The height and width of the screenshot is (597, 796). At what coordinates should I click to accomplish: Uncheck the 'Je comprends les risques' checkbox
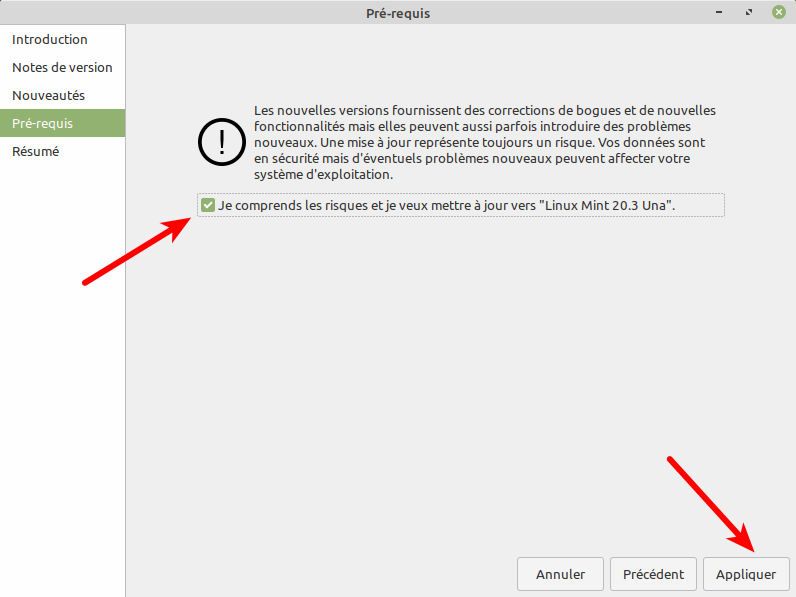[x=208, y=205]
